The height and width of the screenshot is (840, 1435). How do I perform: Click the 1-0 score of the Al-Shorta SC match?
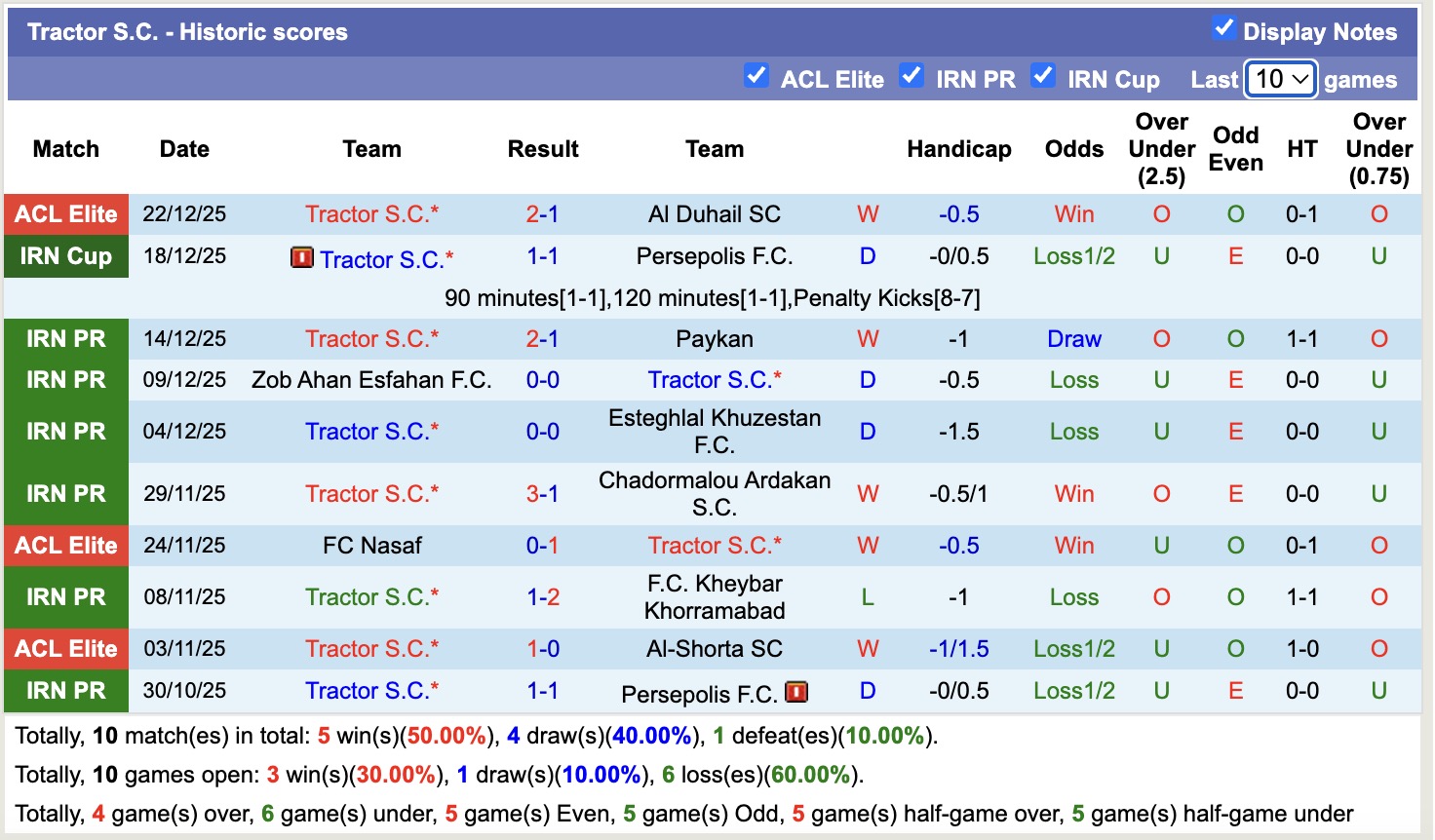point(543,649)
